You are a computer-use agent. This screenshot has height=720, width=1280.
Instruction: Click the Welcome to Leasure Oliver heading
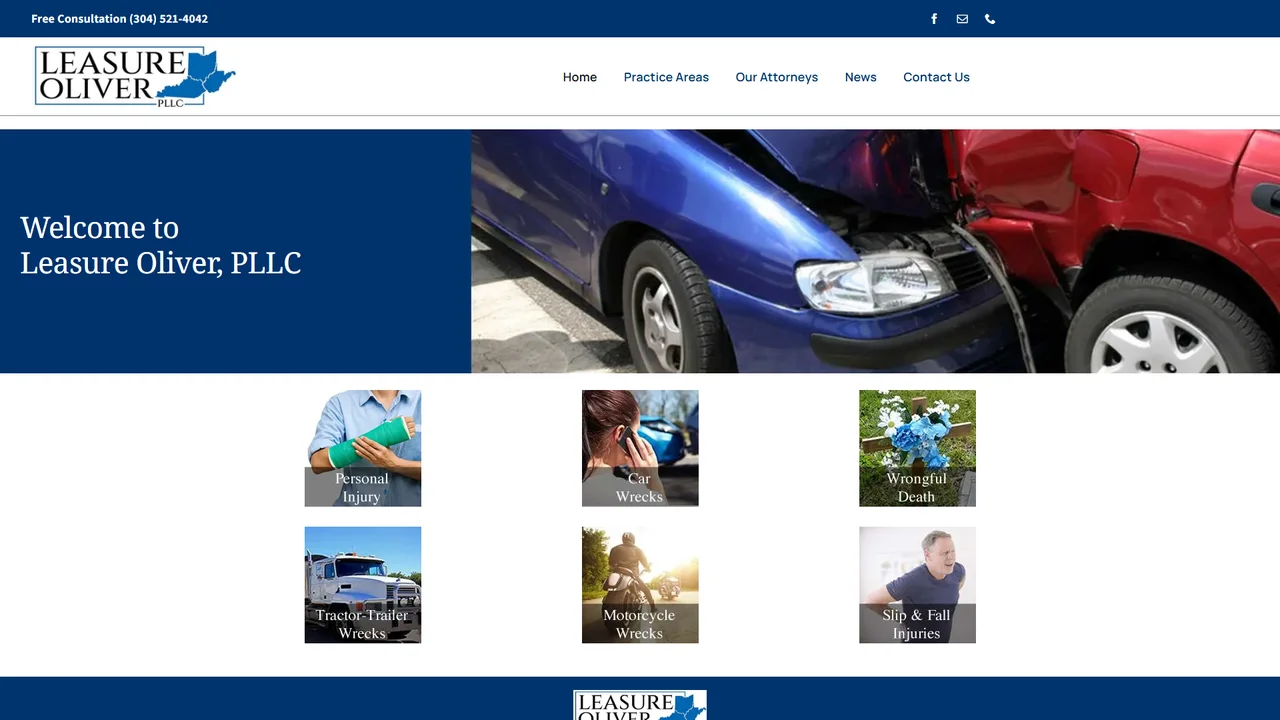[160, 245]
